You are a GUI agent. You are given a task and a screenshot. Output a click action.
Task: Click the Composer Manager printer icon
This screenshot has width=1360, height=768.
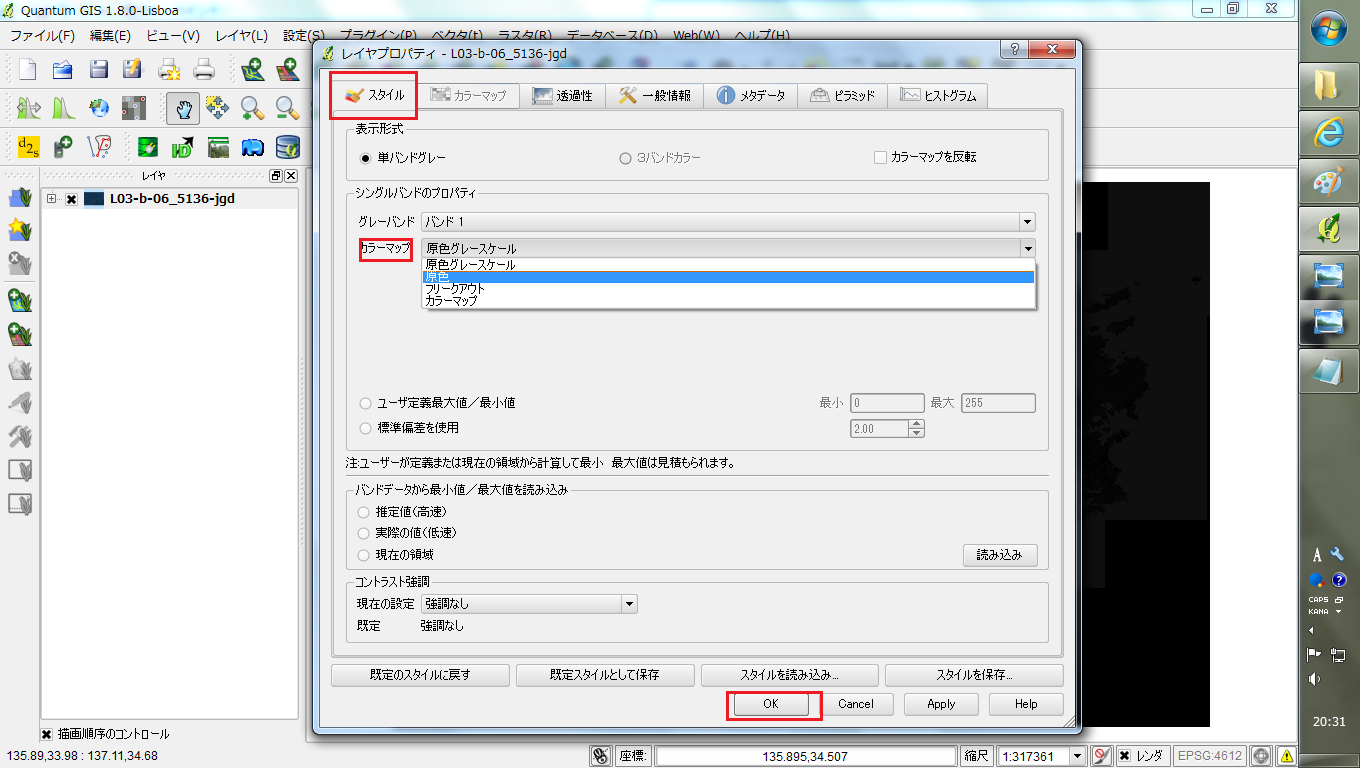[203, 70]
